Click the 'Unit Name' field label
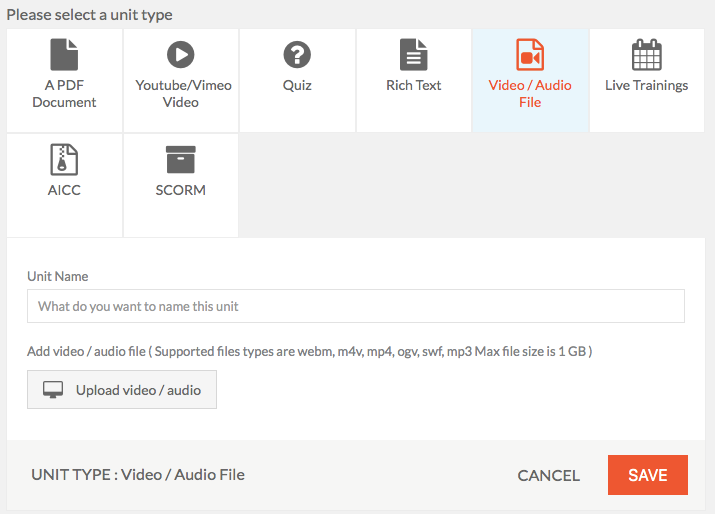This screenshot has height=514, width=715. (57, 276)
